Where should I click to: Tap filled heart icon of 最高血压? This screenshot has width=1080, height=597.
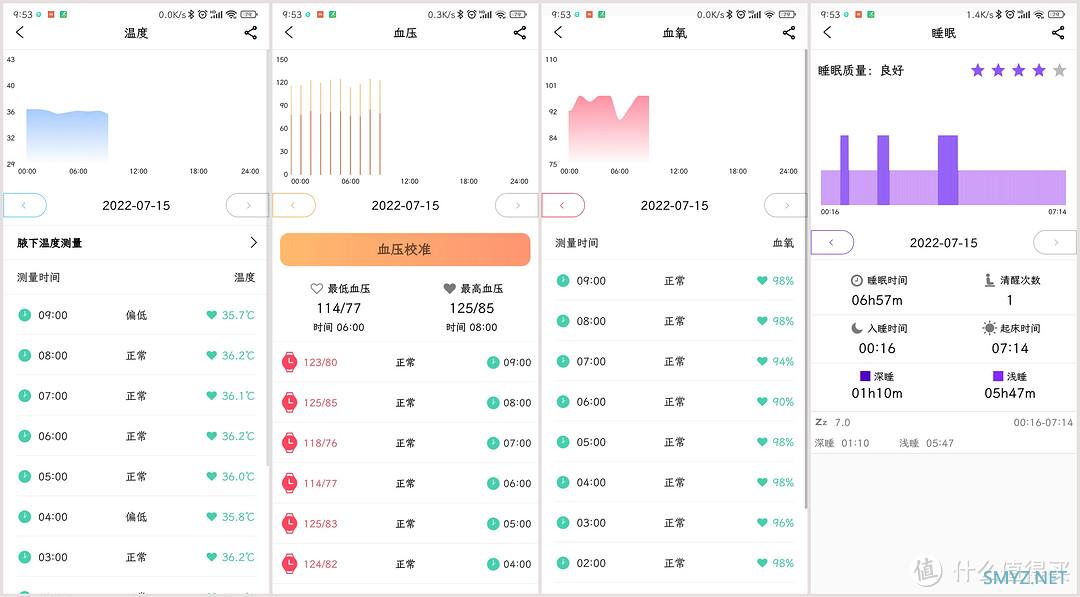pos(450,289)
